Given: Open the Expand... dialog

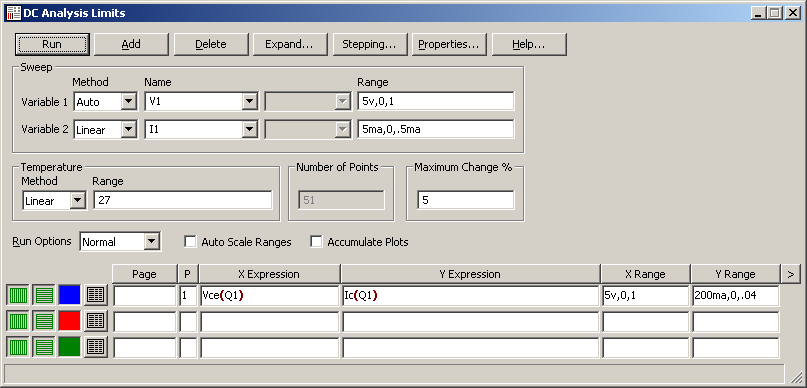Looking at the screenshot, I should [290, 44].
